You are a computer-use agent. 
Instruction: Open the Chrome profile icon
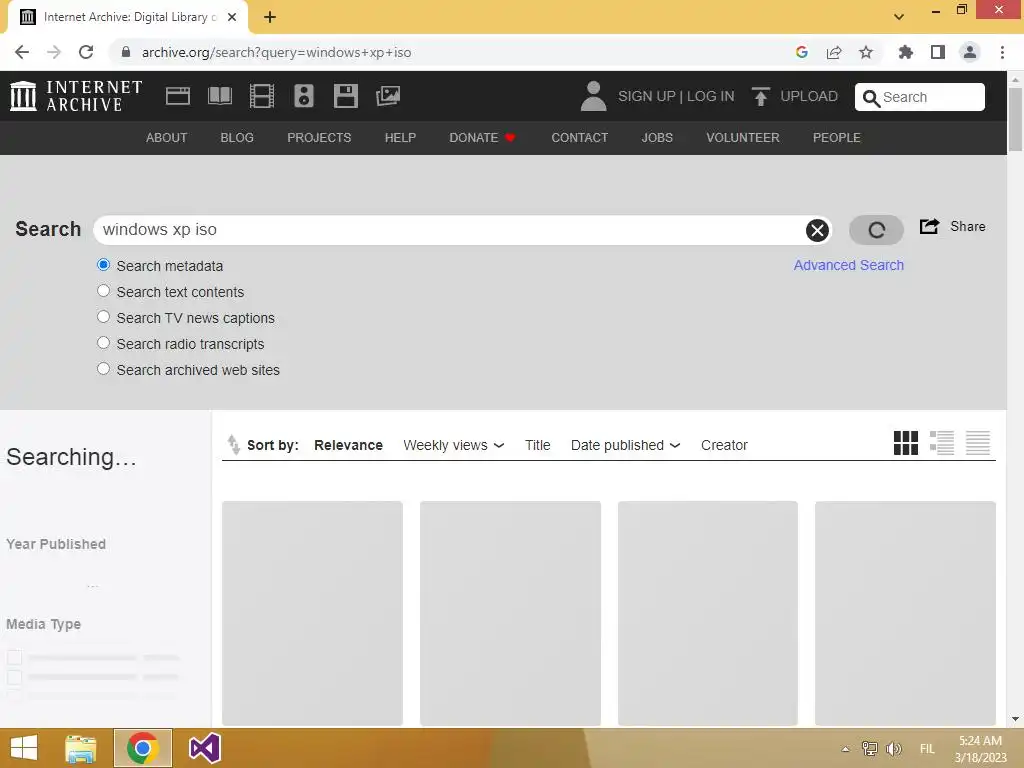tap(970, 52)
